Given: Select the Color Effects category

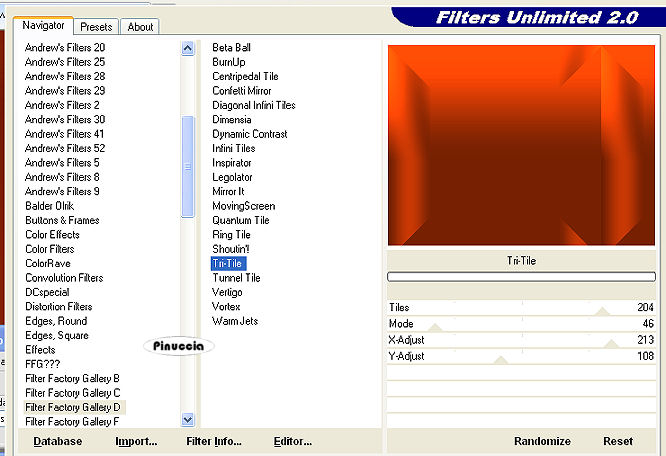Looking at the screenshot, I should click(52, 235).
